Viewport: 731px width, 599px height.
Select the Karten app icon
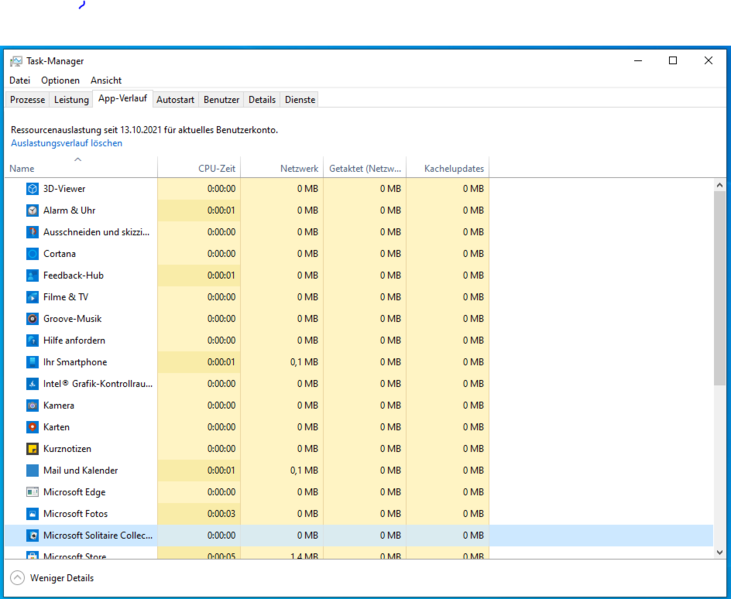tap(33, 427)
